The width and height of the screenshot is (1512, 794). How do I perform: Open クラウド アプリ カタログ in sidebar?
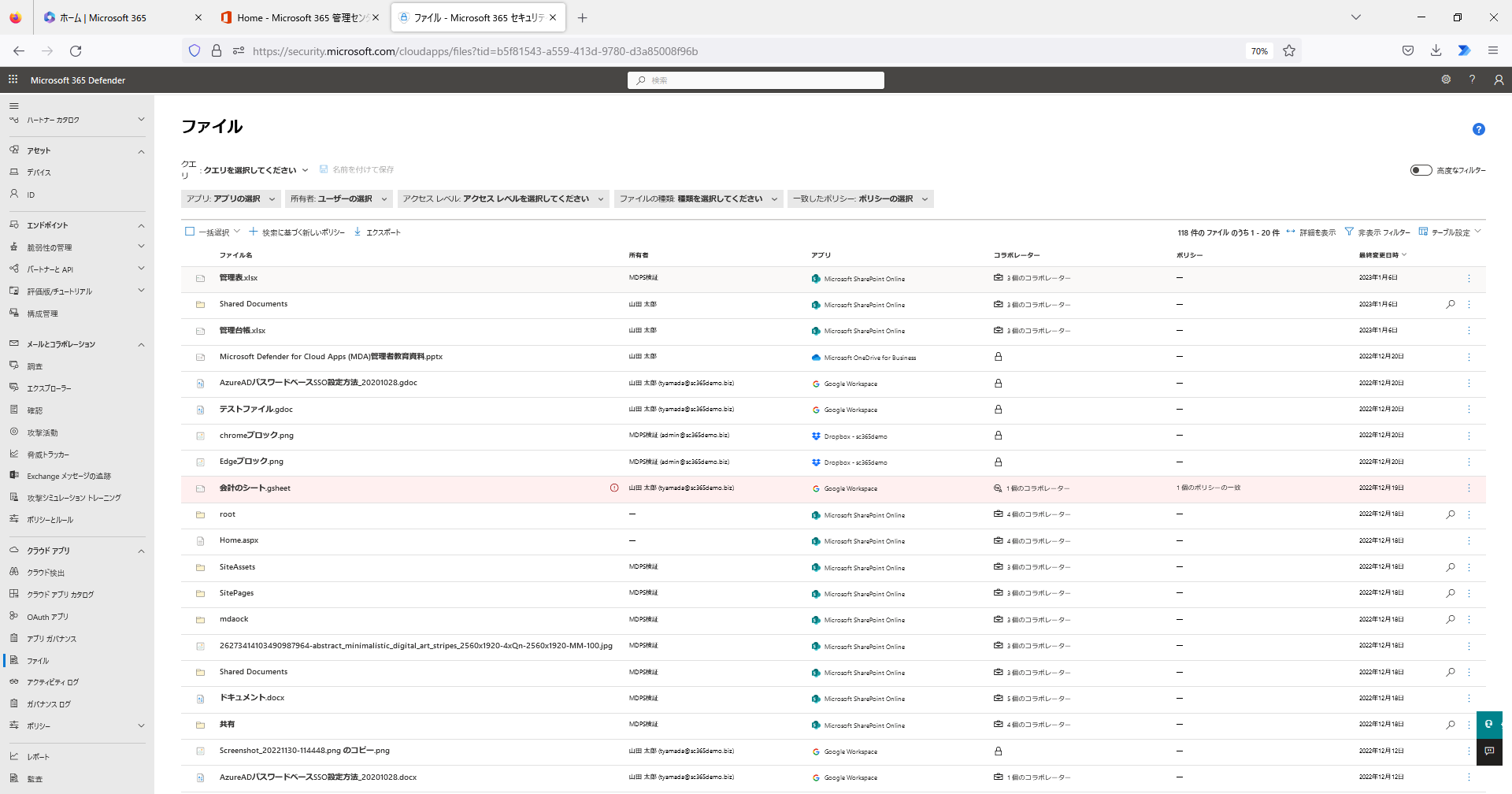[x=60, y=595]
